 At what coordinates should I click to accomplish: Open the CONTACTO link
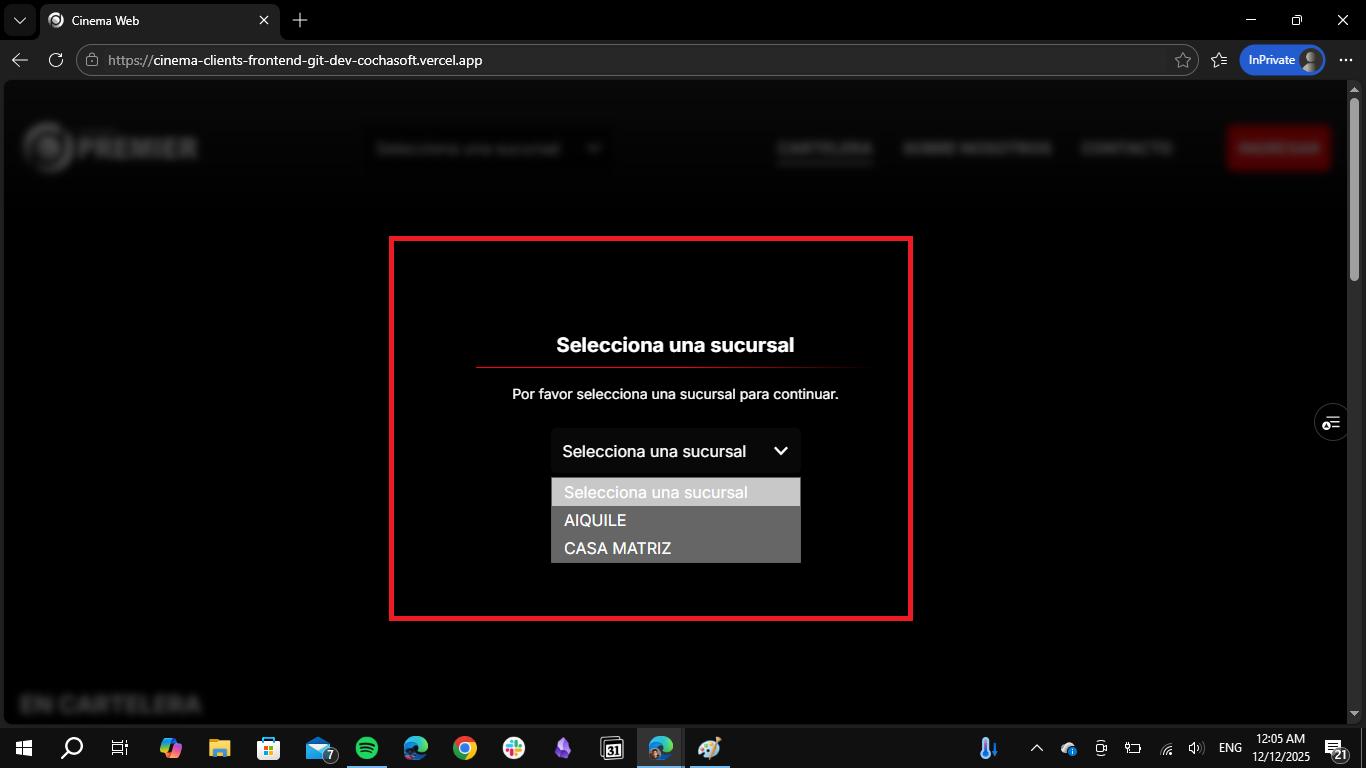(x=1127, y=147)
